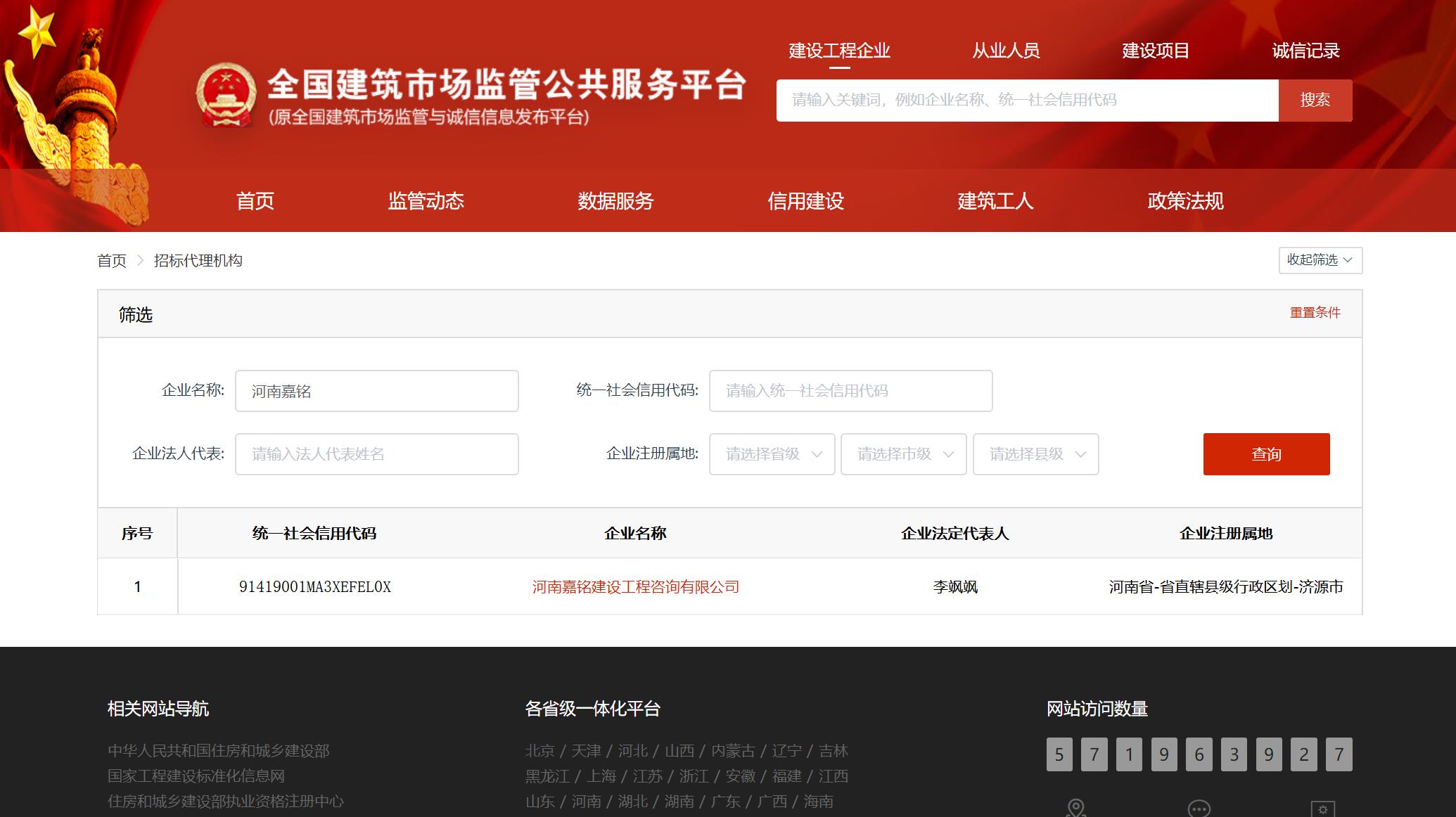Open 建筑工人 menu
Viewport: 1456px width, 817px height.
[x=996, y=201]
